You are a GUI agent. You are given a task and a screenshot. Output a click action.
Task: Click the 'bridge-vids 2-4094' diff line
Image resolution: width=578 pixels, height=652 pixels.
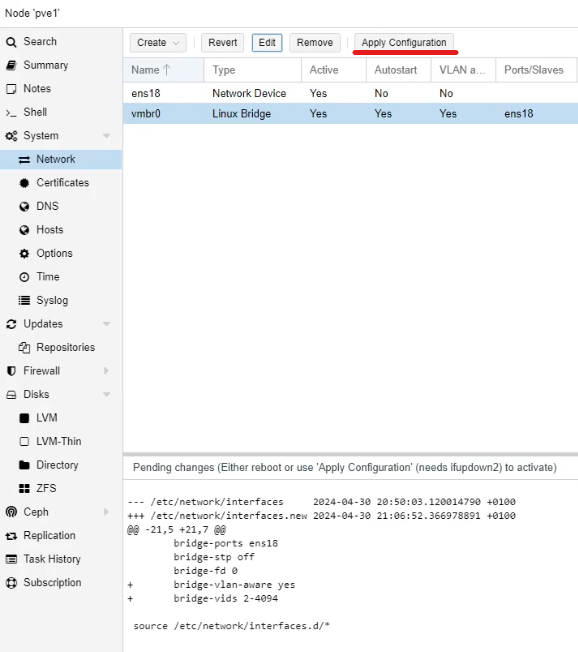[x=226, y=598]
